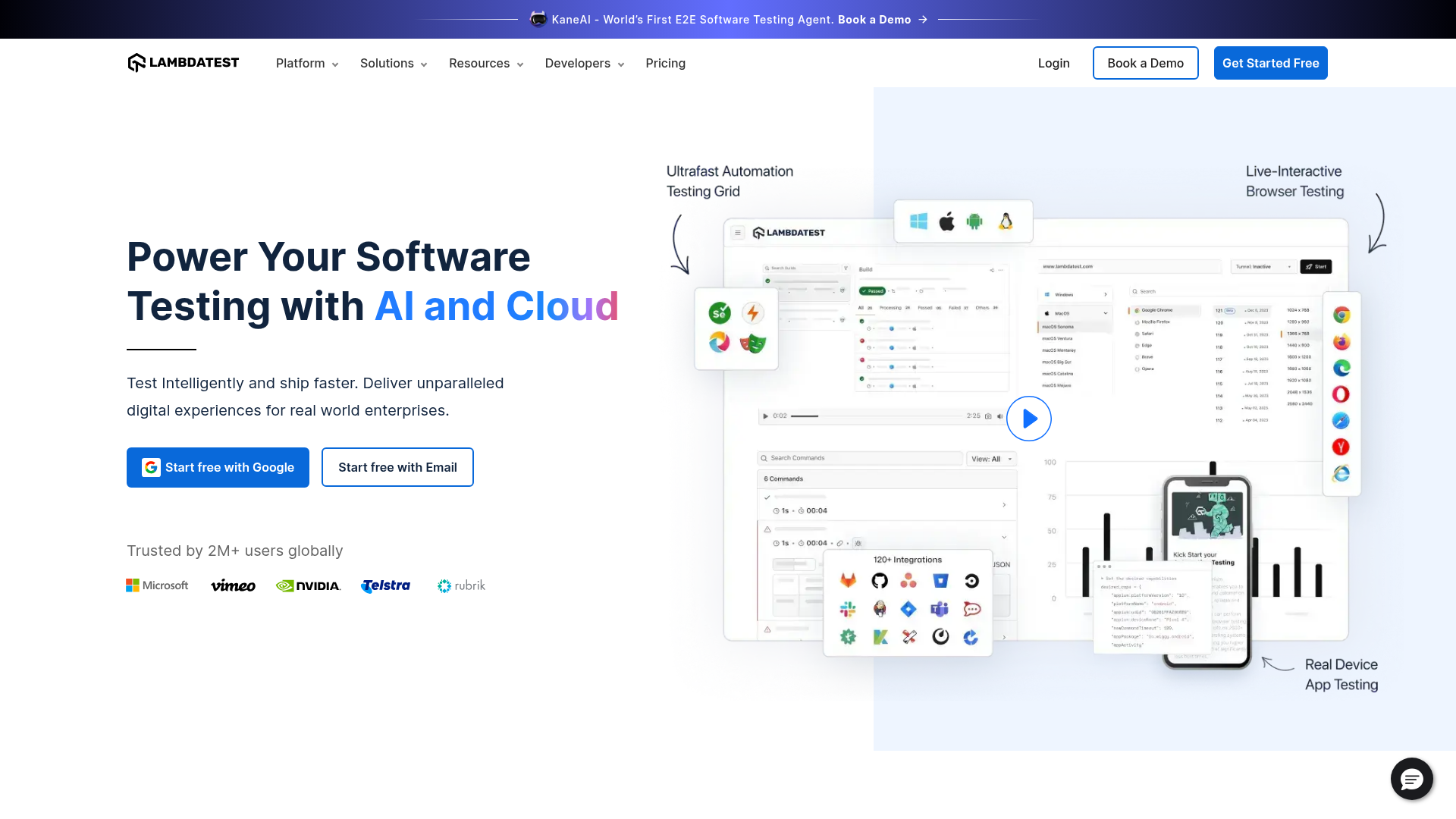The image size is (1456, 819).
Task: Open the chat widget bubble
Action: pyautogui.click(x=1411, y=779)
